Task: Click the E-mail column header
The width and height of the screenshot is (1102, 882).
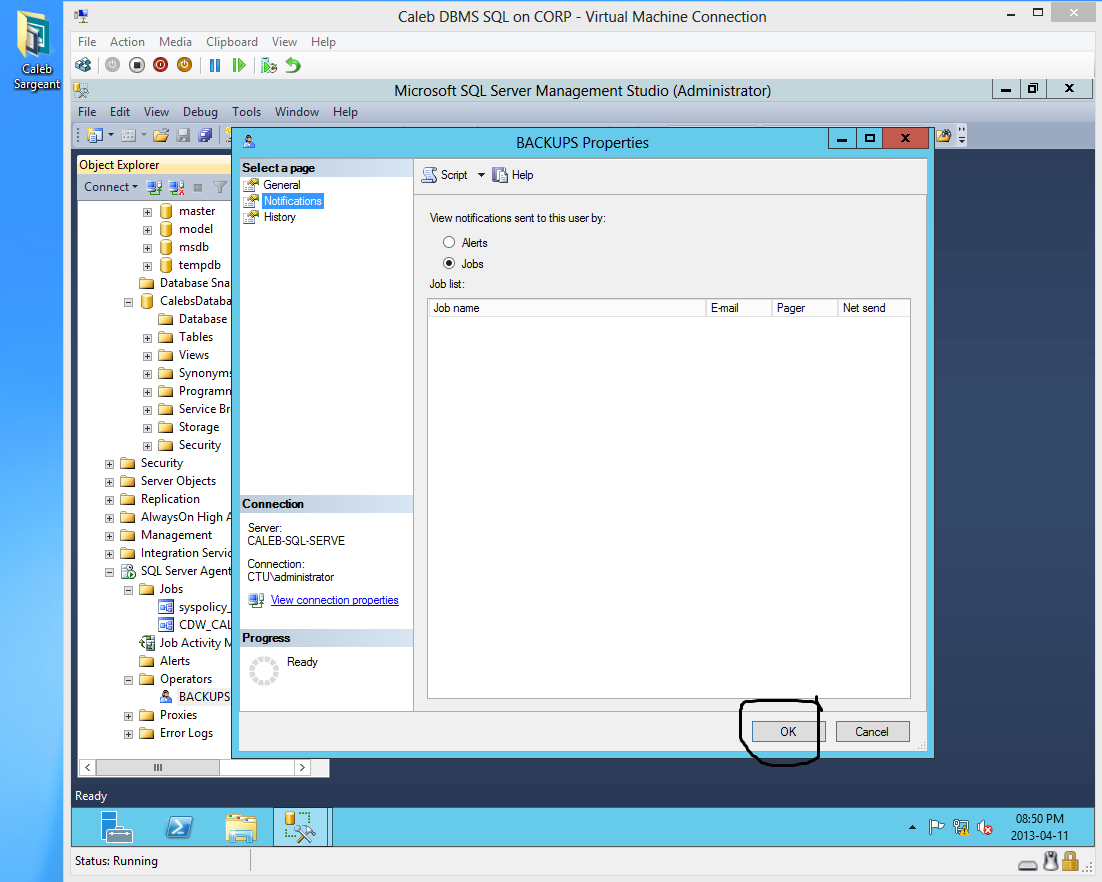Action: pos(739,308)
